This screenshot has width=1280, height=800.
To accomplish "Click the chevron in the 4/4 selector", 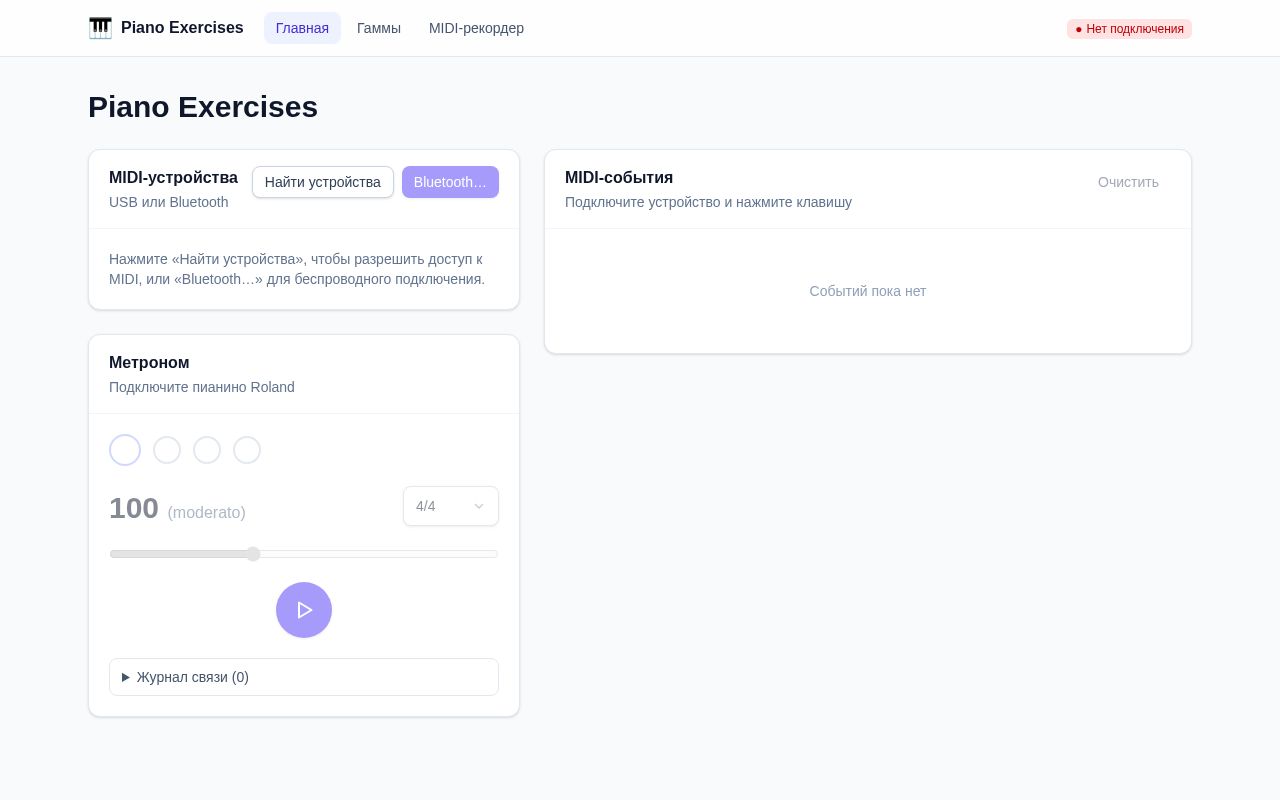I will pos(479,506).
